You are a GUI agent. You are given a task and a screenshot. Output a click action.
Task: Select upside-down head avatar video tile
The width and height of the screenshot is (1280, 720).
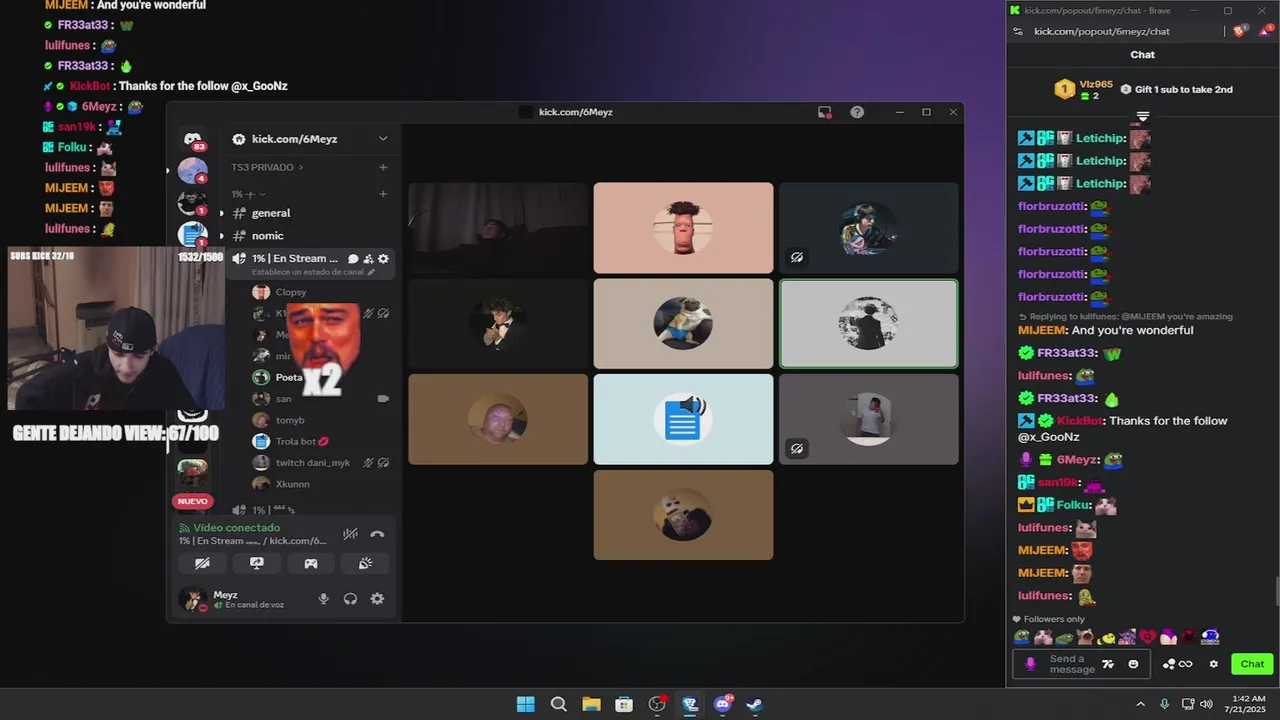point(683,227)
